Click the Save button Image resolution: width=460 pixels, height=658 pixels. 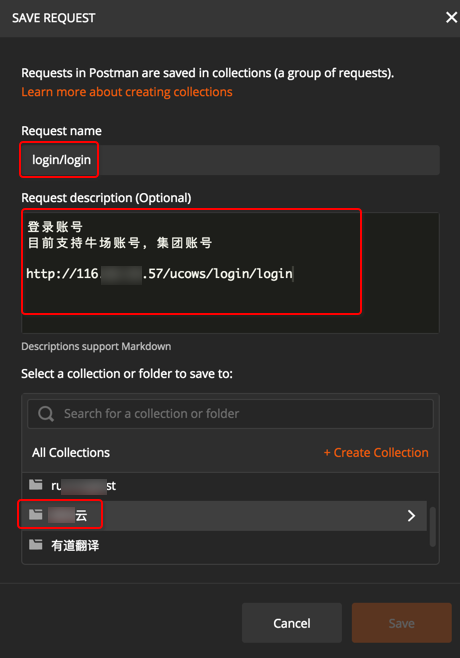point(402,623)
